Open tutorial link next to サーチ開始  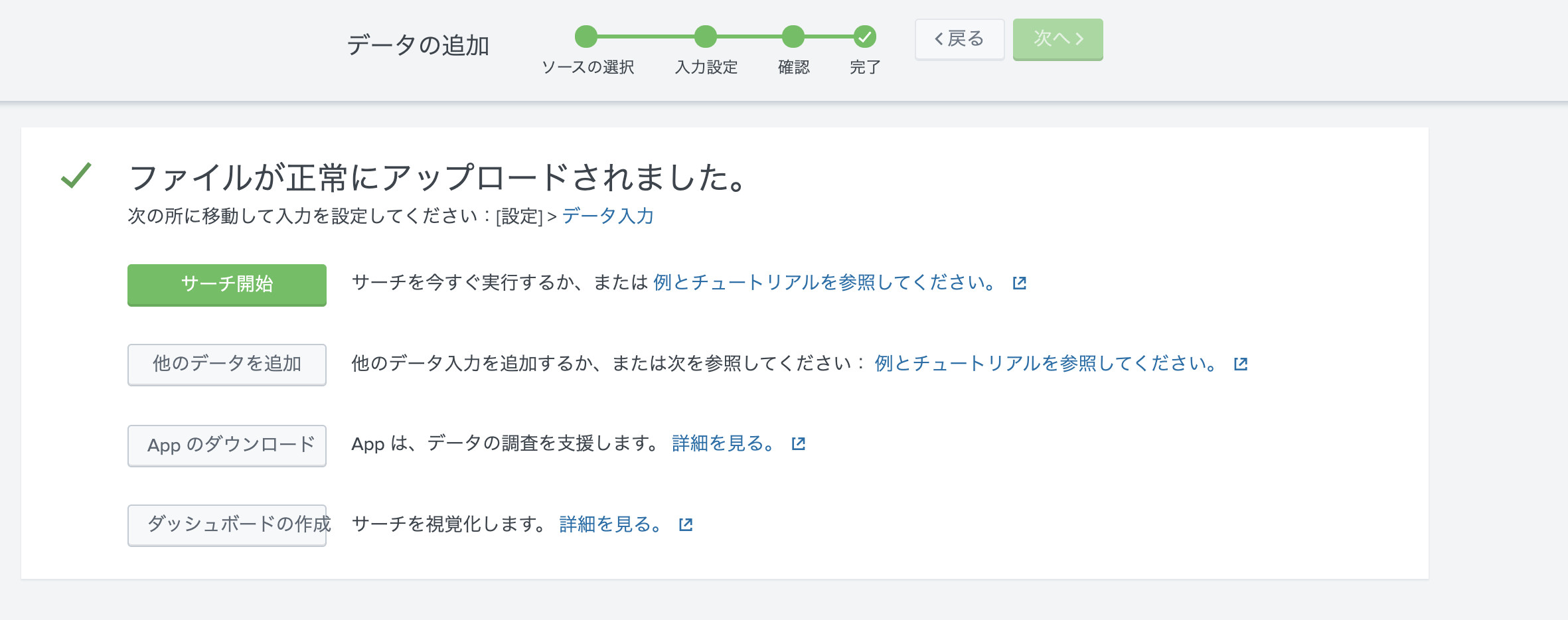tap(823, 283)
